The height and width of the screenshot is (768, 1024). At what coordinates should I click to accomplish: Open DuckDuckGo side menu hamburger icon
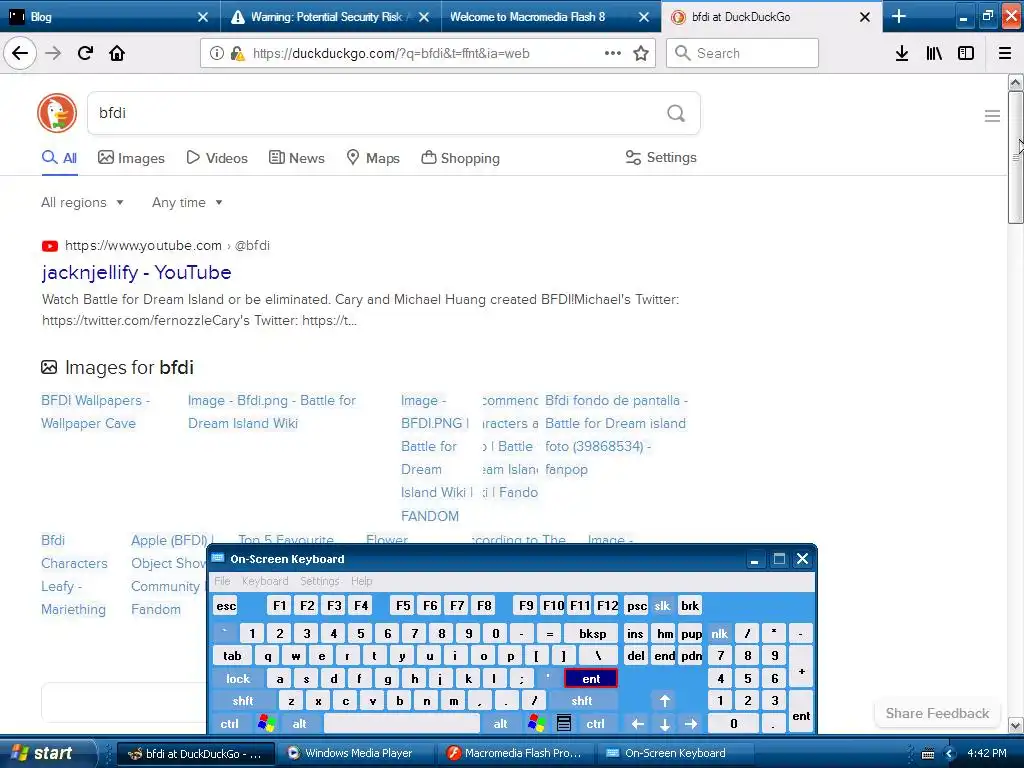[992, 116]
